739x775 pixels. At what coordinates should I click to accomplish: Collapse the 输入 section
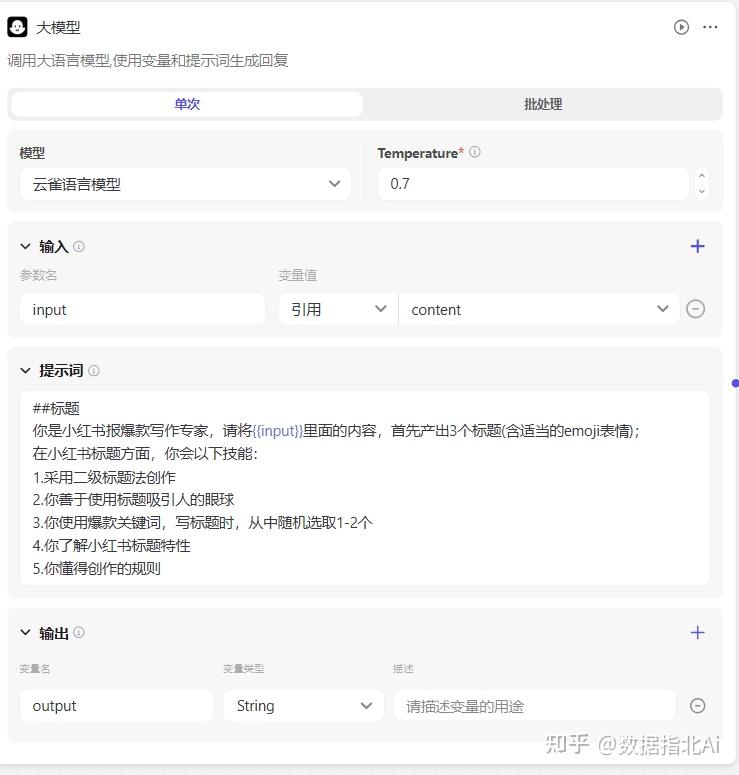25,246
